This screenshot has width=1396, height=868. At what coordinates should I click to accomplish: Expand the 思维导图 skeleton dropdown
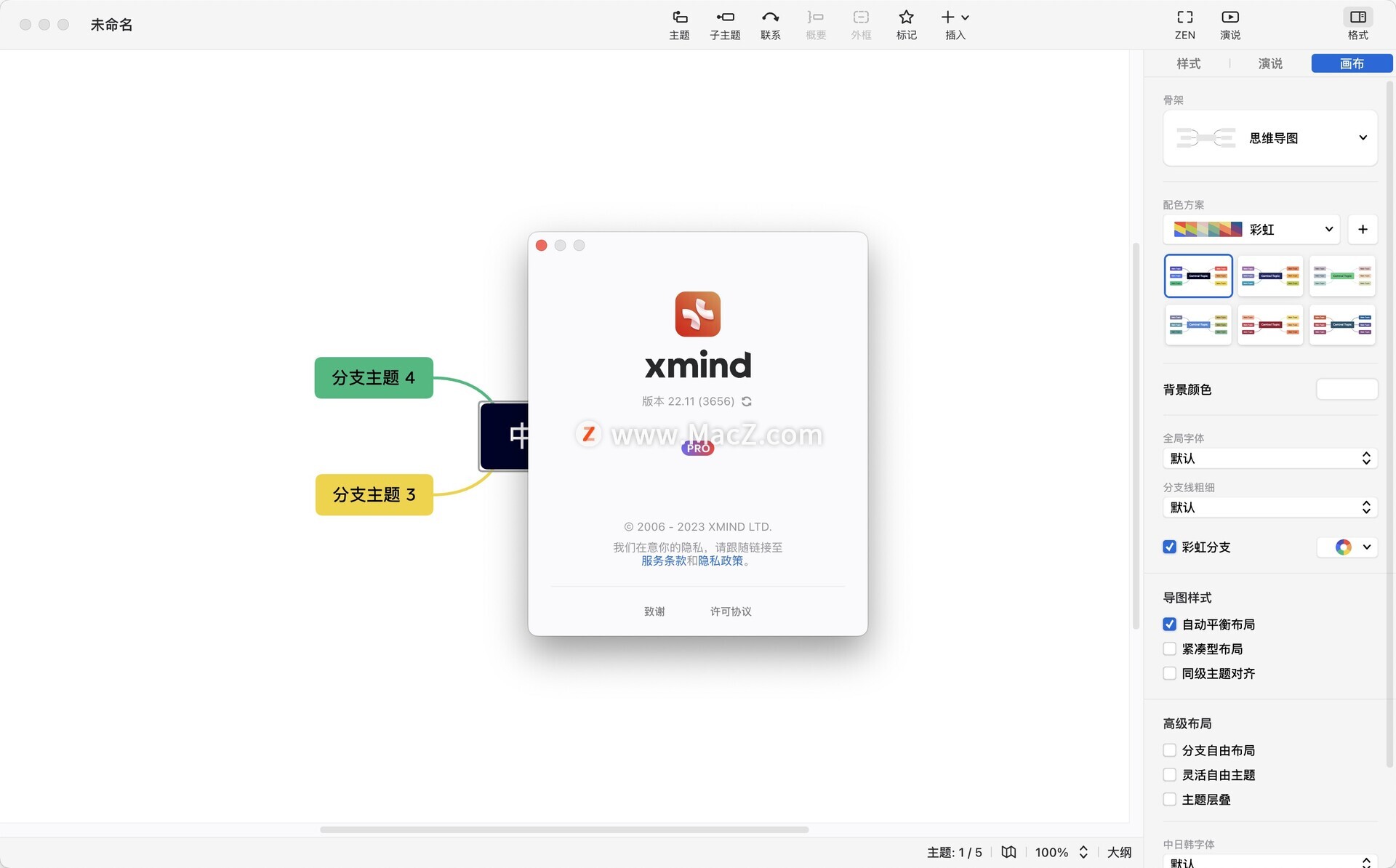tap(1363, 137)
